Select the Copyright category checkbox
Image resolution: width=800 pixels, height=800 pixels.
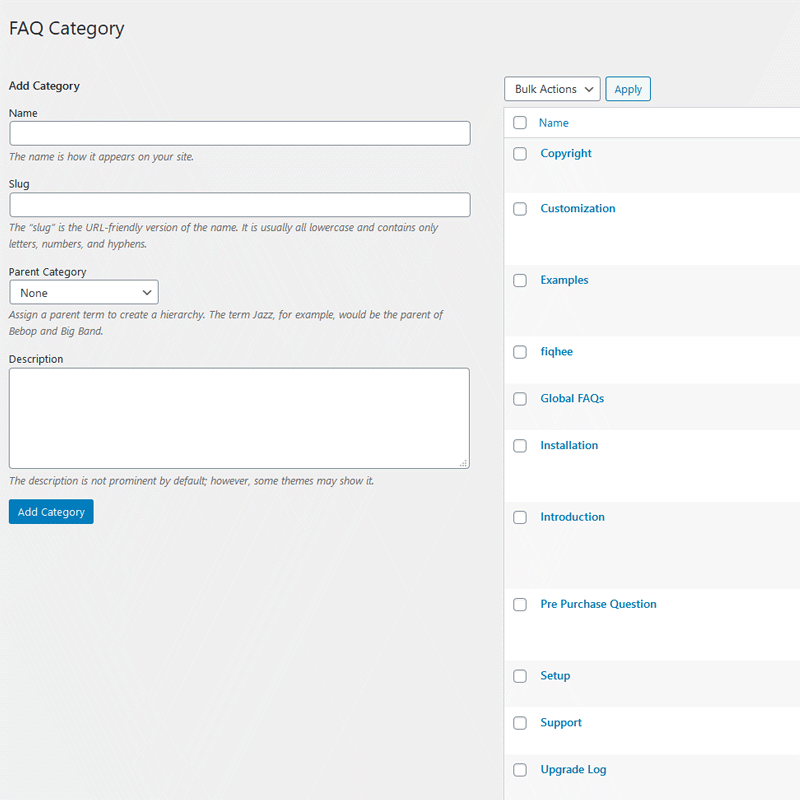tap(519, 153)
